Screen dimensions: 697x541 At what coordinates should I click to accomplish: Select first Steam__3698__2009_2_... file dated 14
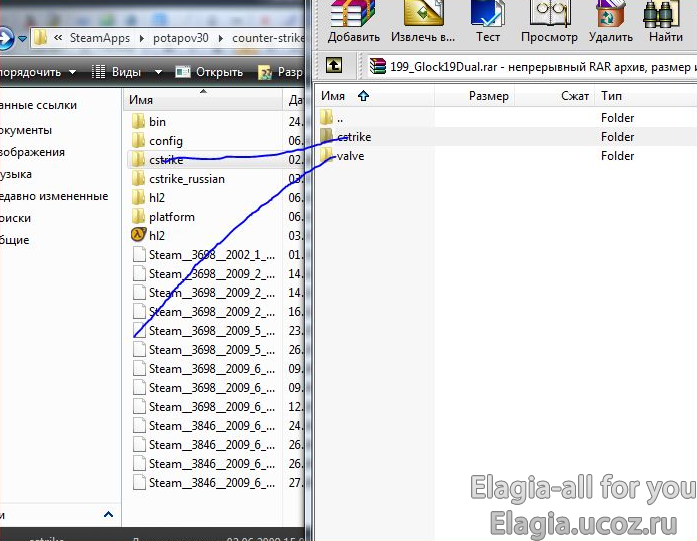(212, 274)
